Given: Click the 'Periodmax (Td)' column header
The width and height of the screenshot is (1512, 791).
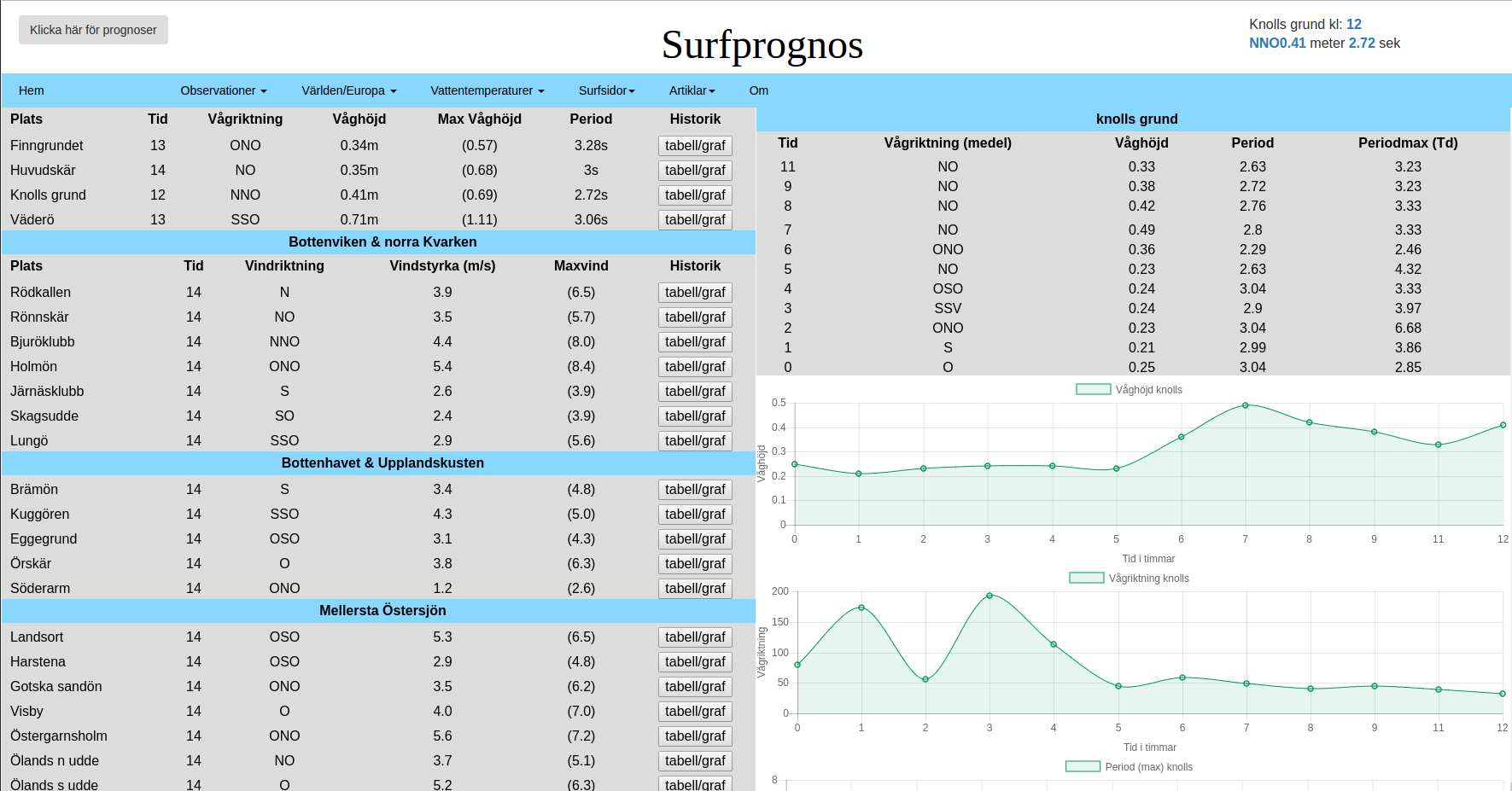Looking at the screenshot, I should point(1408,143).
